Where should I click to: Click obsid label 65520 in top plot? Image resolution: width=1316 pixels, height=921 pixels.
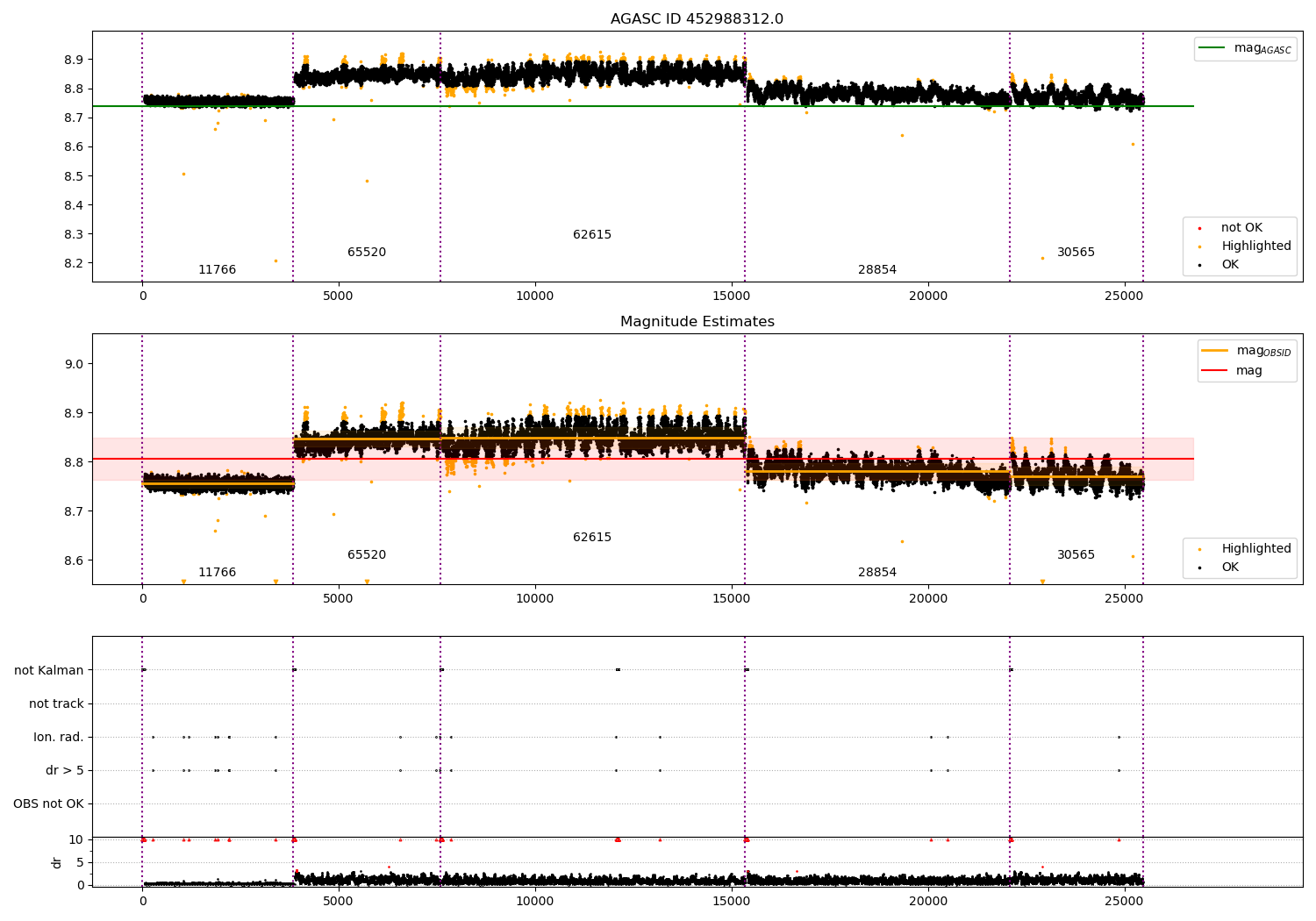point(367,253)
